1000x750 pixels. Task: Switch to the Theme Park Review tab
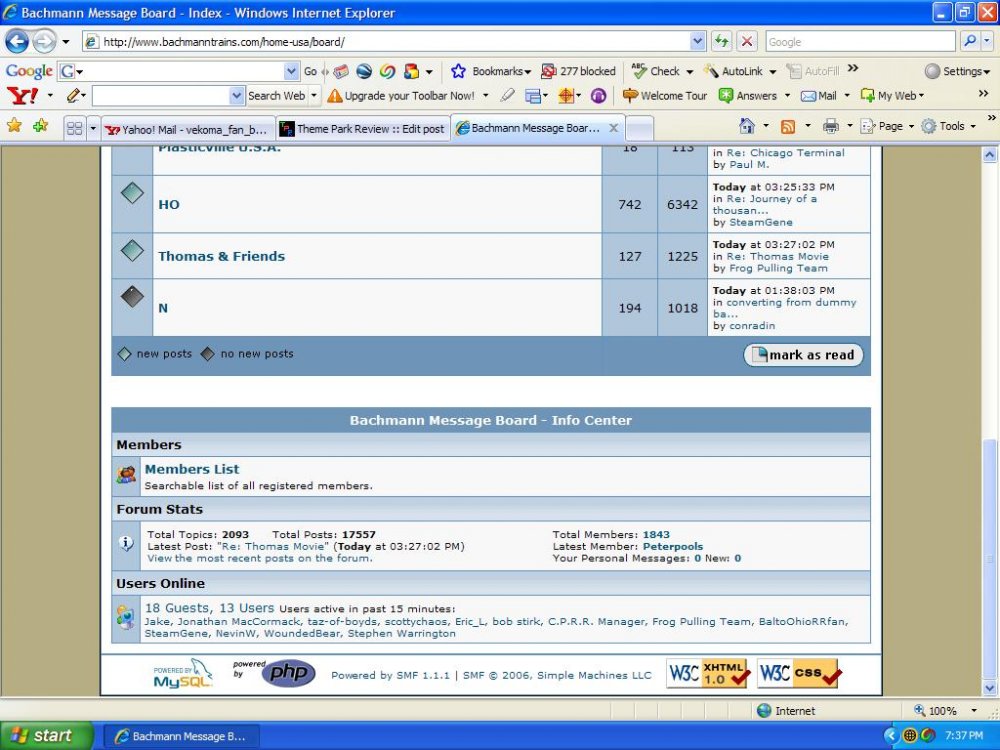coord(362,129)
